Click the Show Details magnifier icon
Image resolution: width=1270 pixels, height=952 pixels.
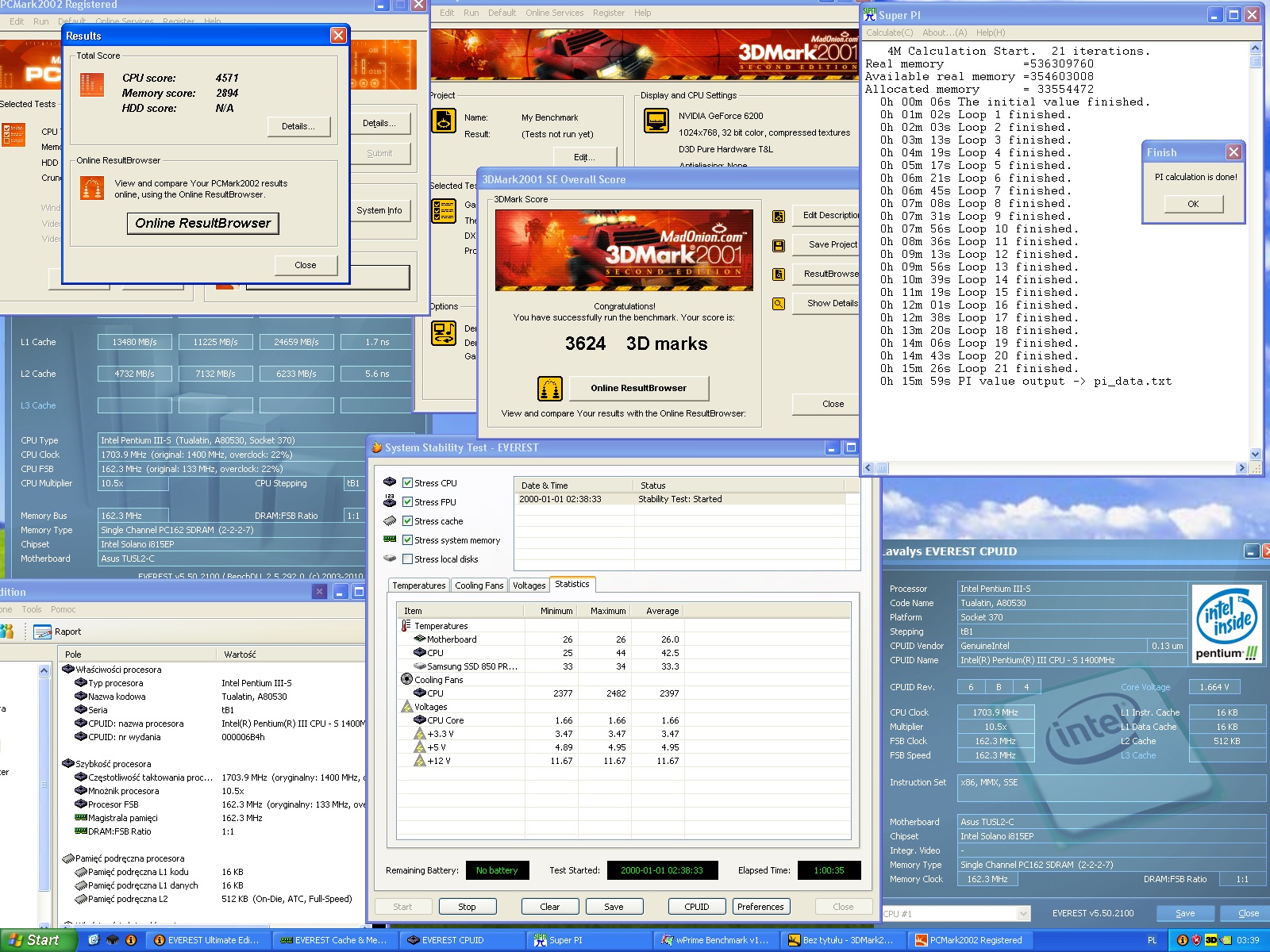779,303
